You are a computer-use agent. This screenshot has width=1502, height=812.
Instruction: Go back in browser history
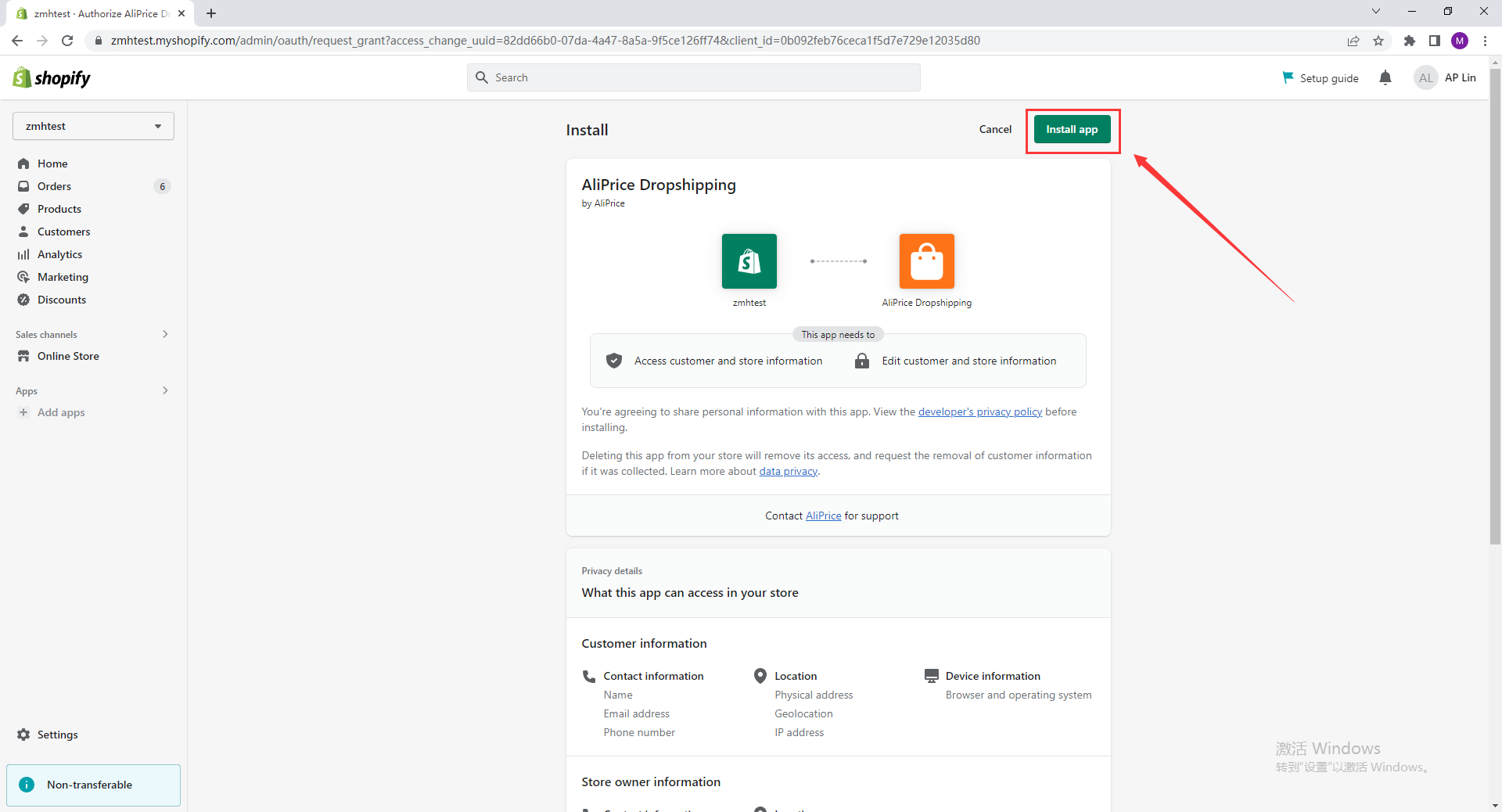[x=17, y=41]
